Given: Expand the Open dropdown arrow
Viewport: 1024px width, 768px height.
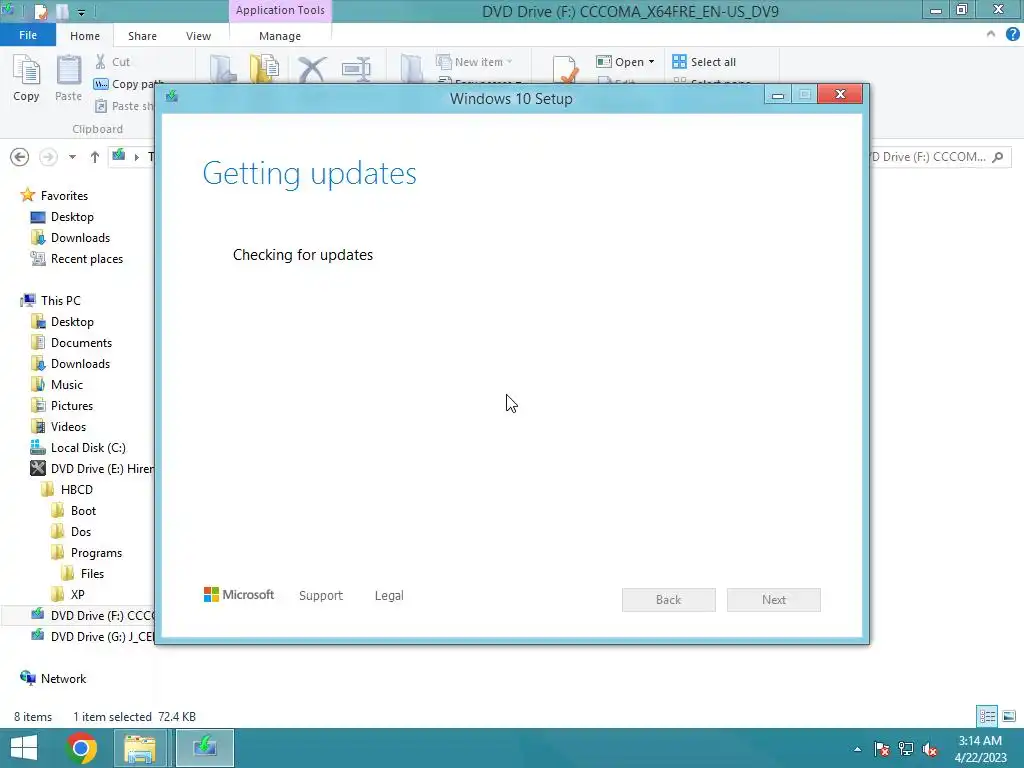Looking at the screenshot, I should coord(651,62).
